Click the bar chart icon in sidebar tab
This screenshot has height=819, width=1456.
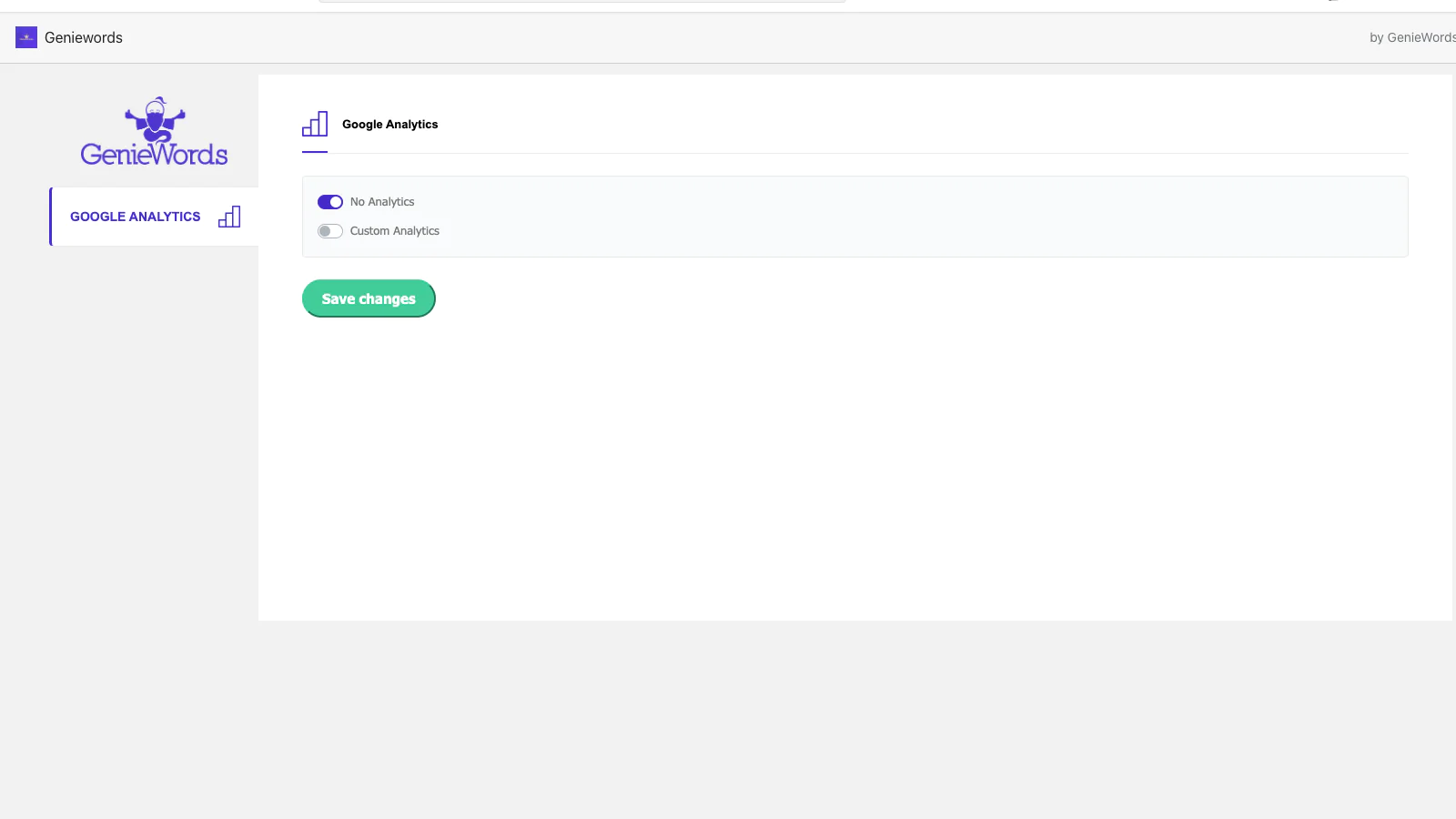(x=229, y=217)
